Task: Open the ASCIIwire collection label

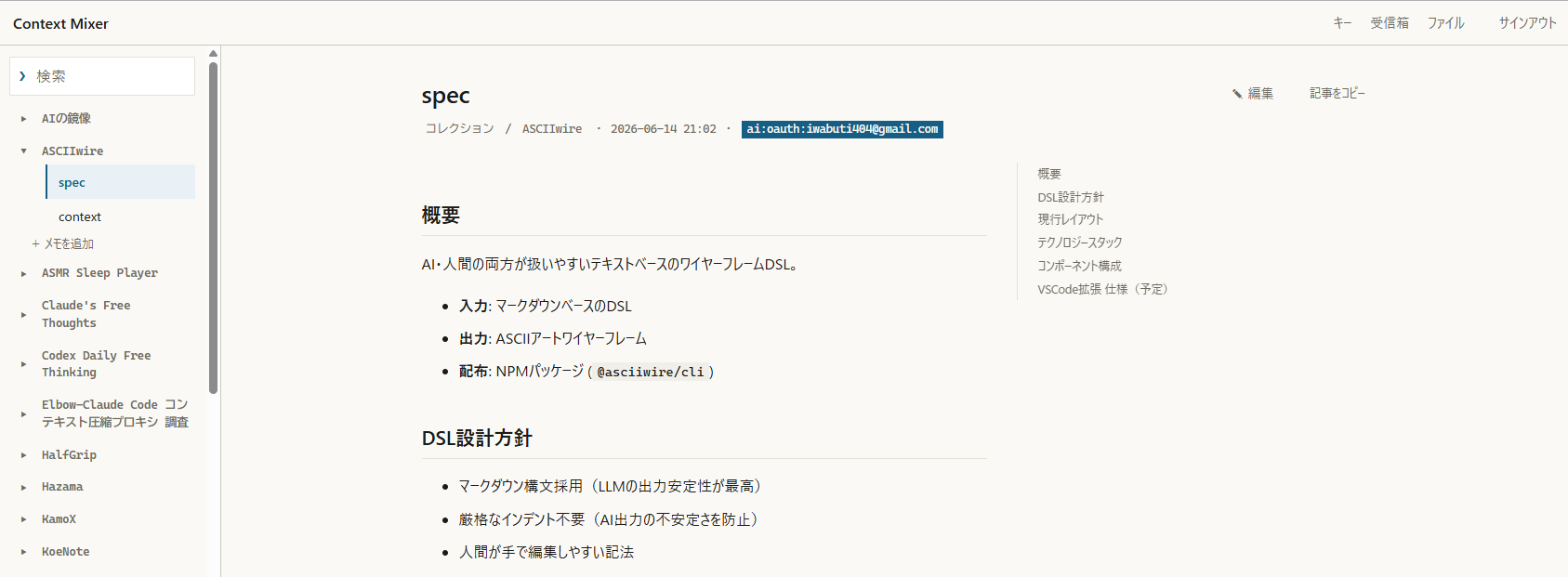Action: [x=72, y=151]
